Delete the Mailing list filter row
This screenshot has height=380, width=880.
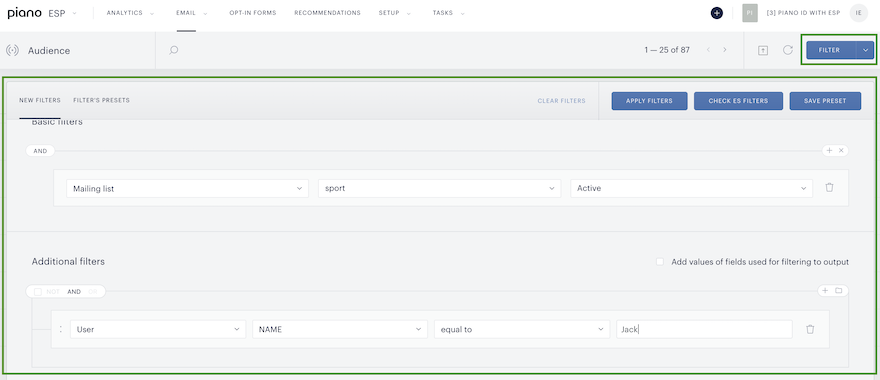click(x=829, y=188)
